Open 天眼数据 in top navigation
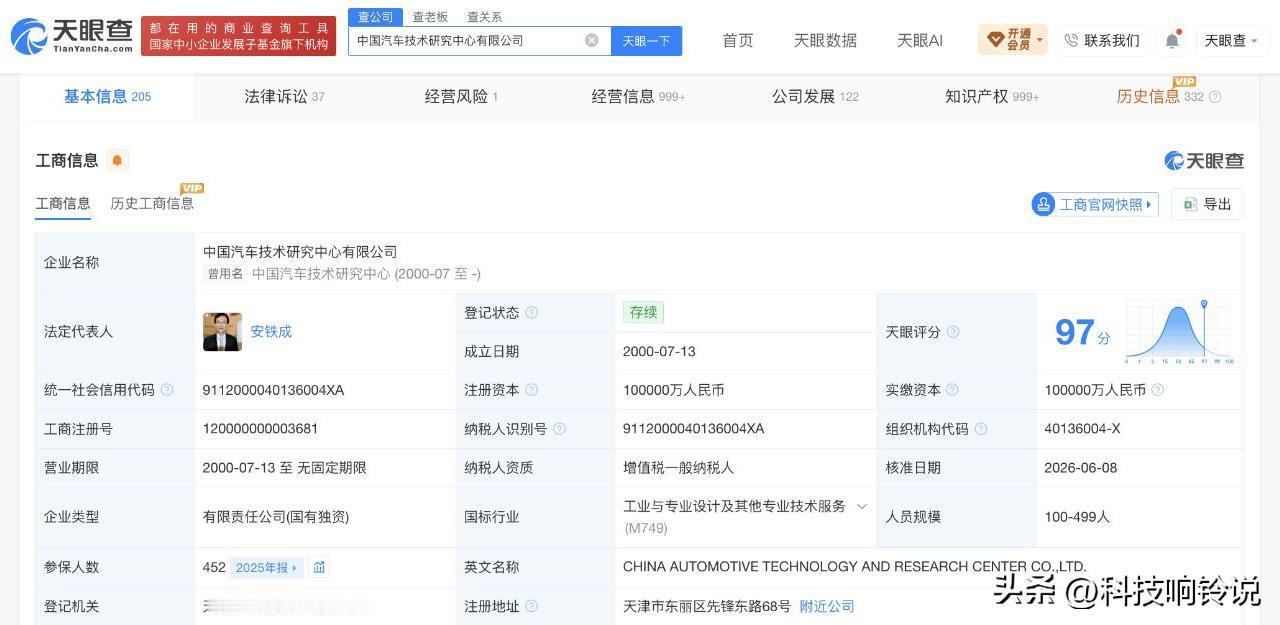Viewport: 1280px width, 625px height. (x=825, y=40)
